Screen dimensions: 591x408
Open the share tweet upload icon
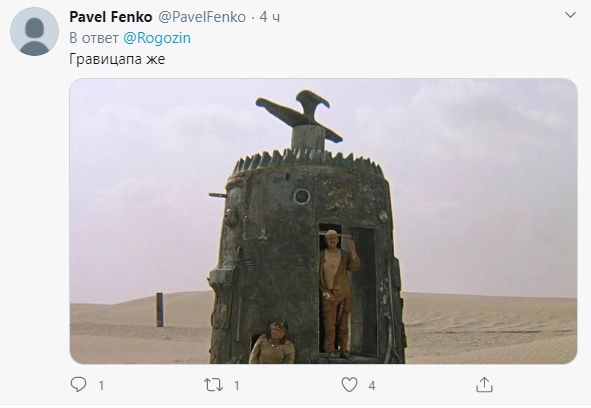pyautogui.click(x=484, y=385)
